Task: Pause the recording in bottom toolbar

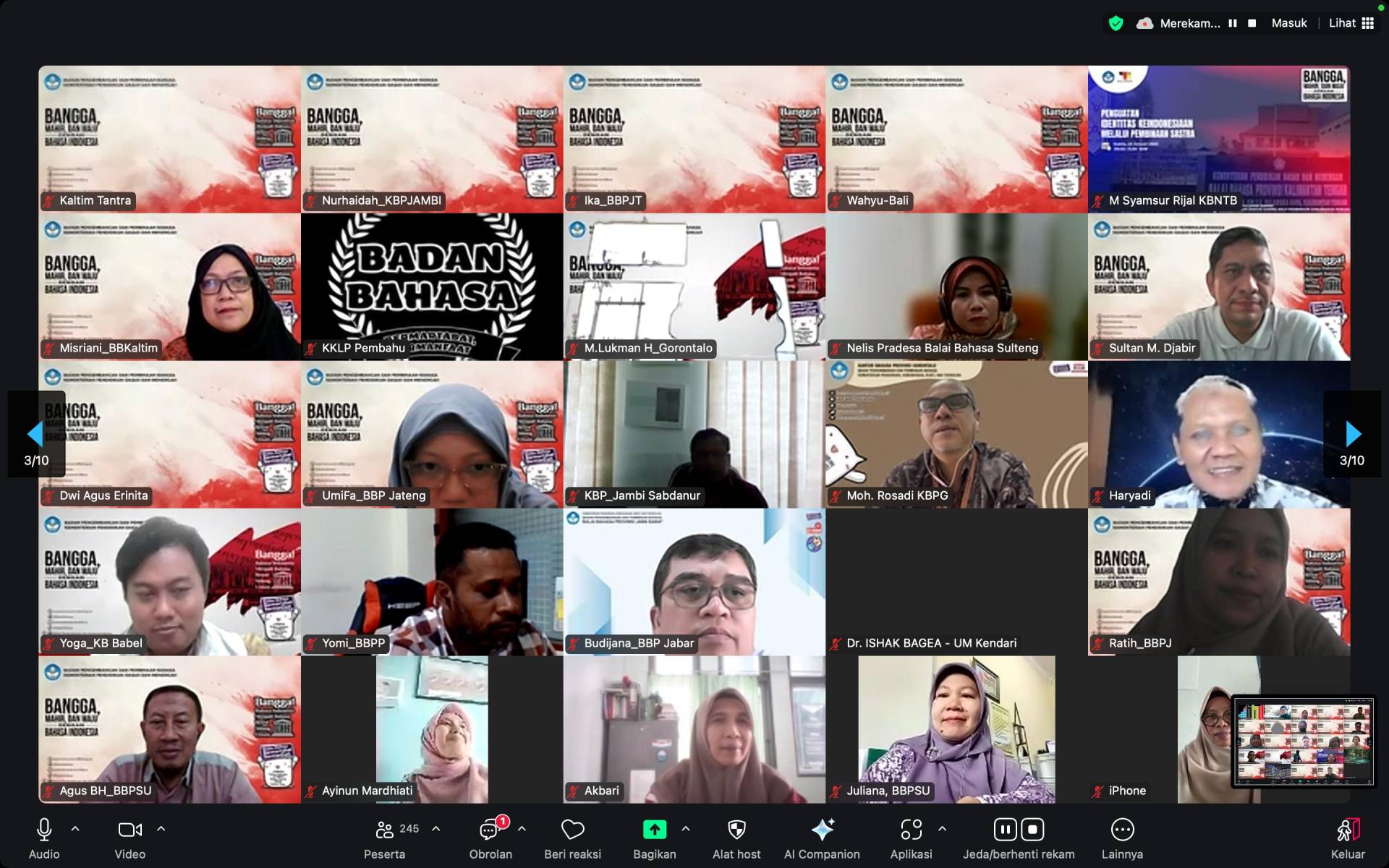Action: (x=1005, y=830)
